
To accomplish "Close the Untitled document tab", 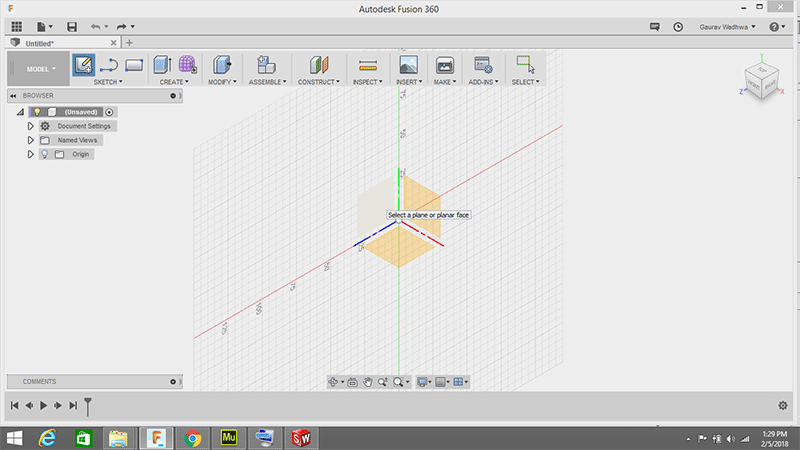I will tap(114, 43).
